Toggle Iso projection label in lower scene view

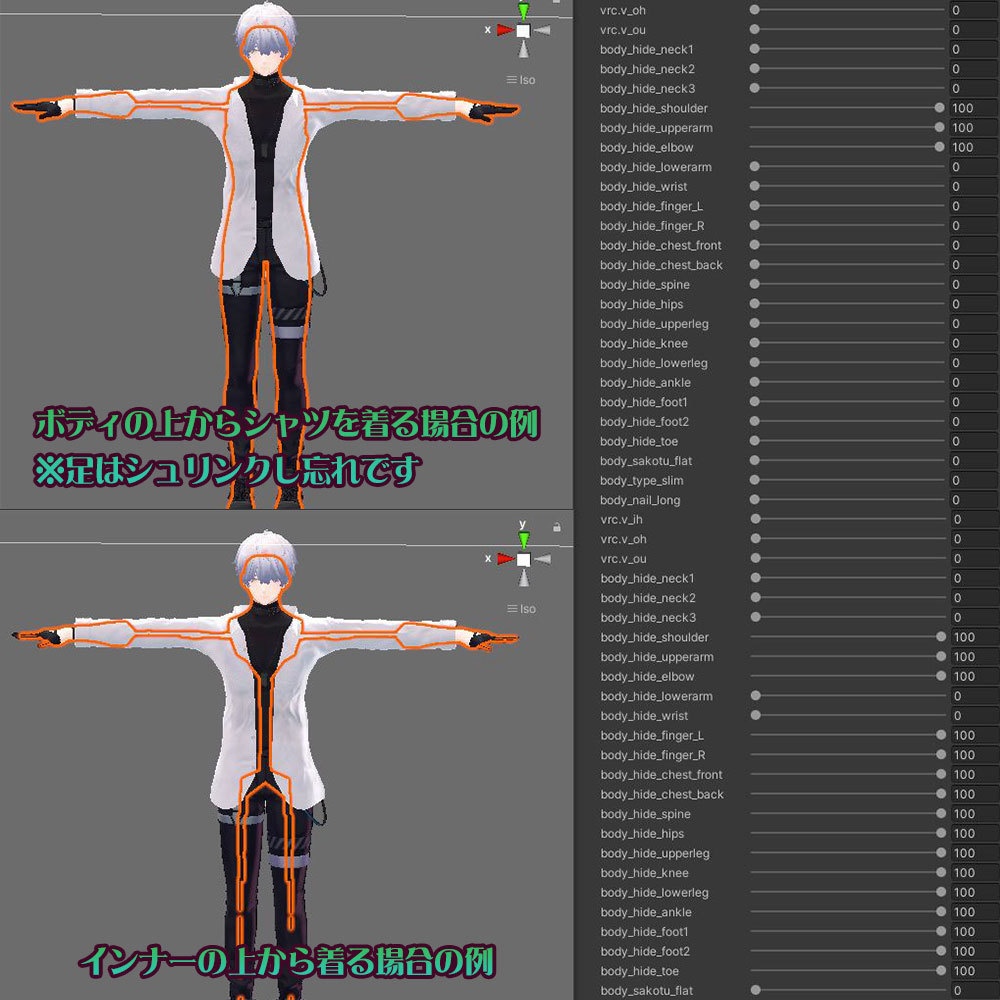522,609
